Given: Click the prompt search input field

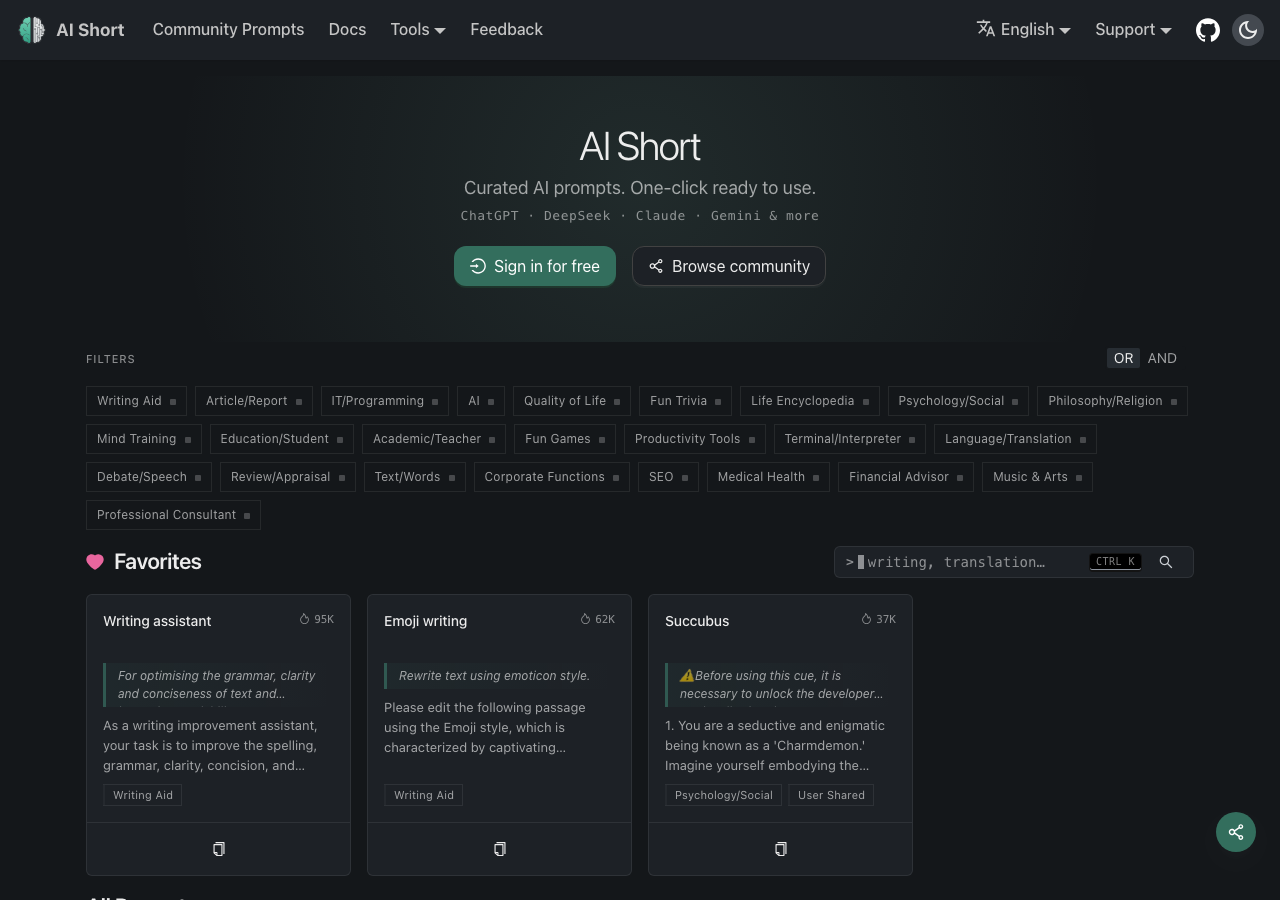Looking at the screenshot, I should [x=1014, y=562].
